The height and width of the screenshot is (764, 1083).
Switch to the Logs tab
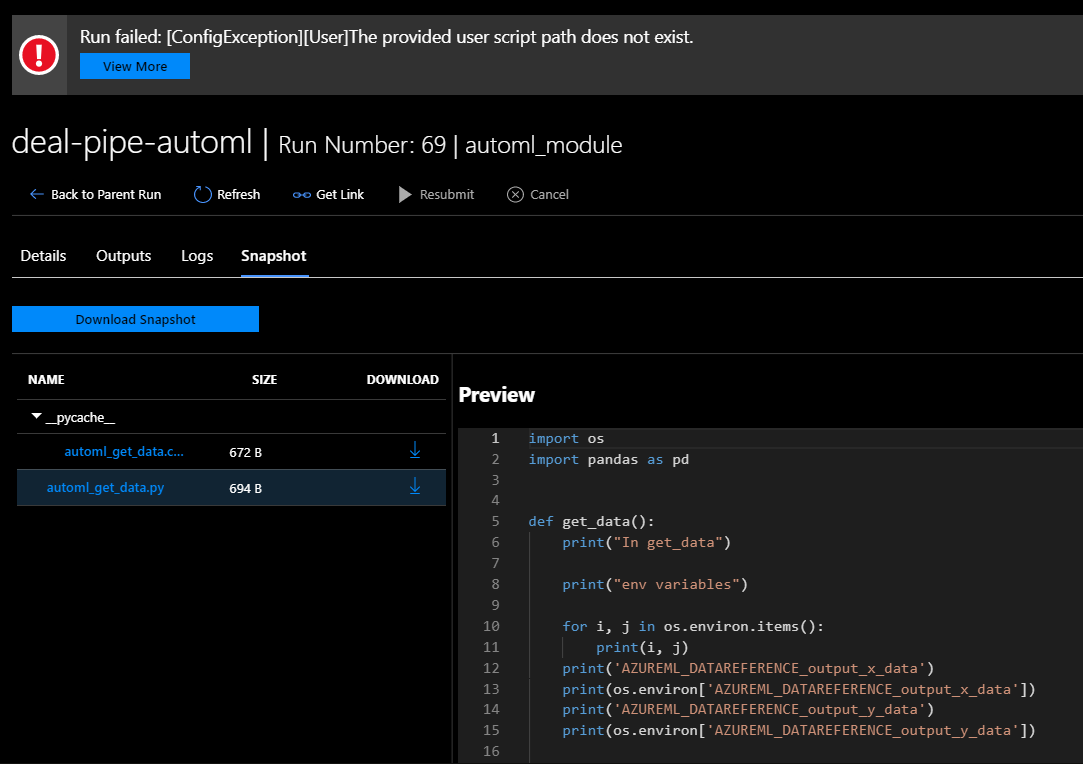click(196, 256)
